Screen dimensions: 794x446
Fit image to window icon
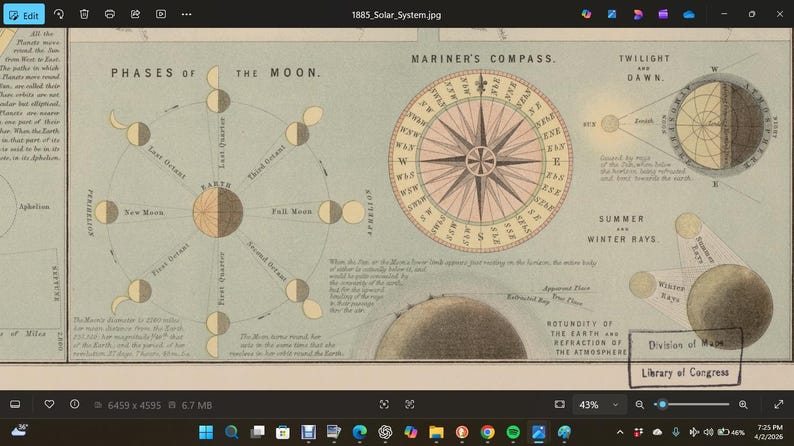pos(560,404)
